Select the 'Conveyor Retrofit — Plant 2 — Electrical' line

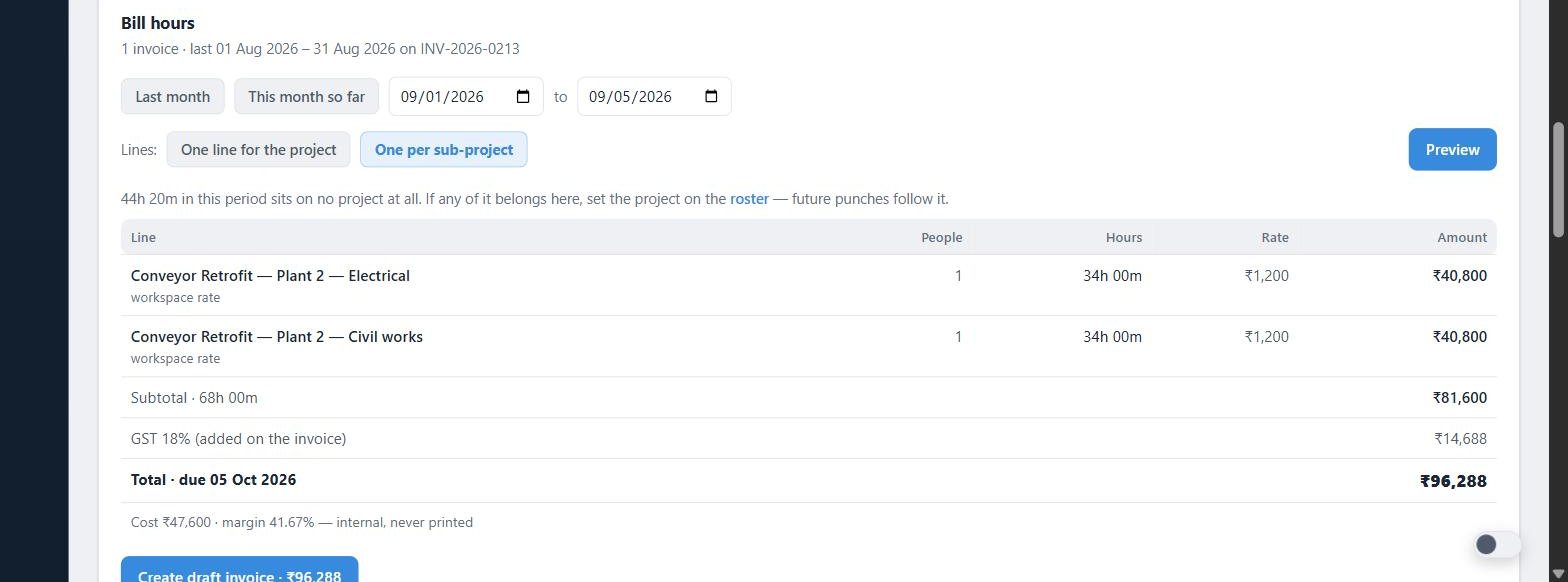[270, 276]
